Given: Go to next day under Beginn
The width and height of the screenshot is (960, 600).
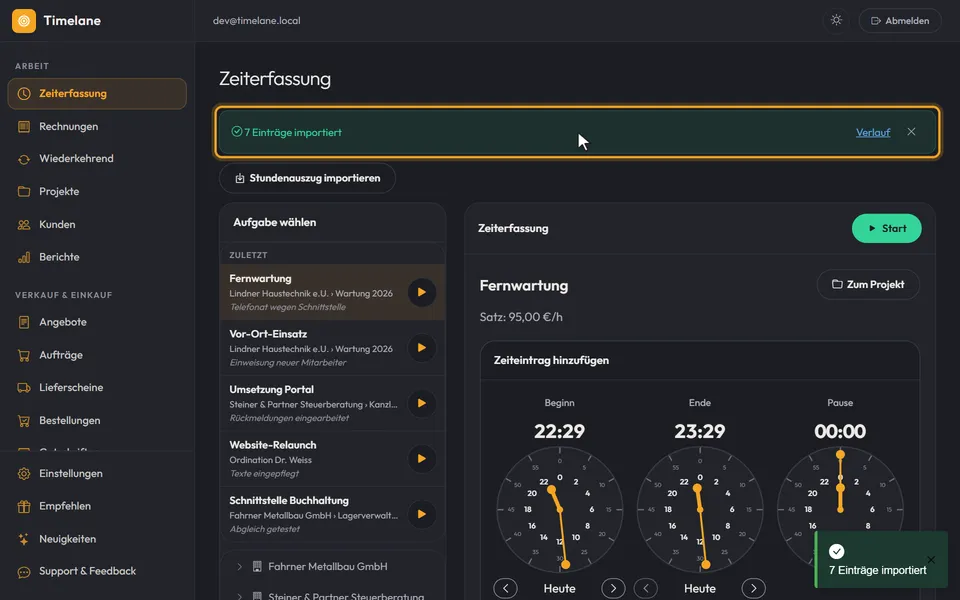Looking at the screenshot, I should pyautogui.click(x=613, y=588).
